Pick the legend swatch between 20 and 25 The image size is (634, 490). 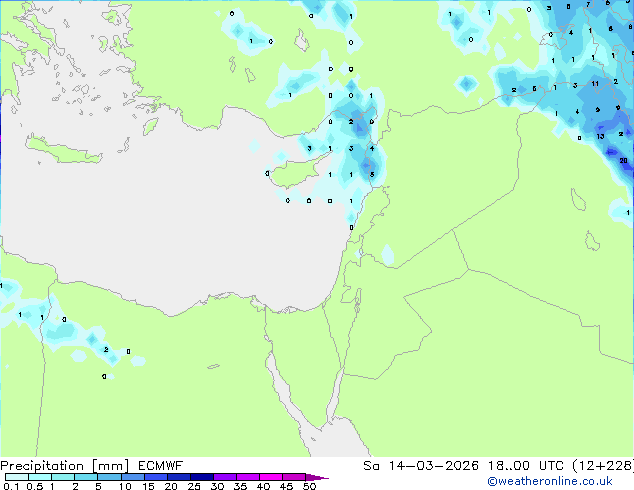coord(178,477)
